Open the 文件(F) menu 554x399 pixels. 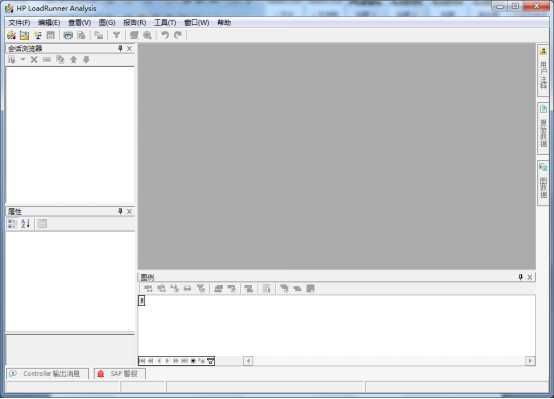pos(19,23)
